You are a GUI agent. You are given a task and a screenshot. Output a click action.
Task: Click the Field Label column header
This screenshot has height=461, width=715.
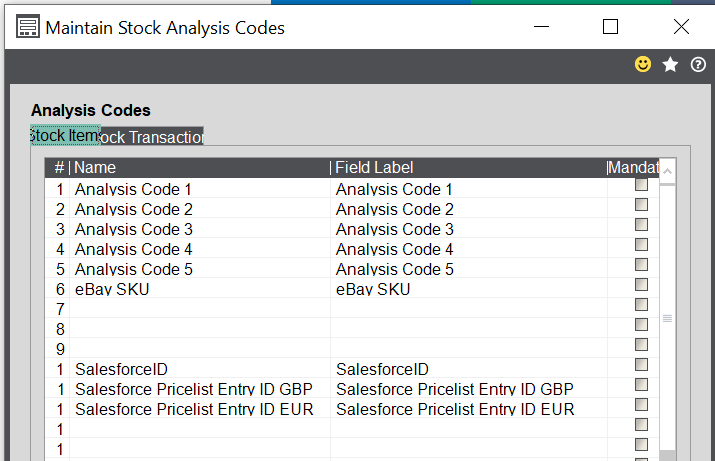[468, 168]
